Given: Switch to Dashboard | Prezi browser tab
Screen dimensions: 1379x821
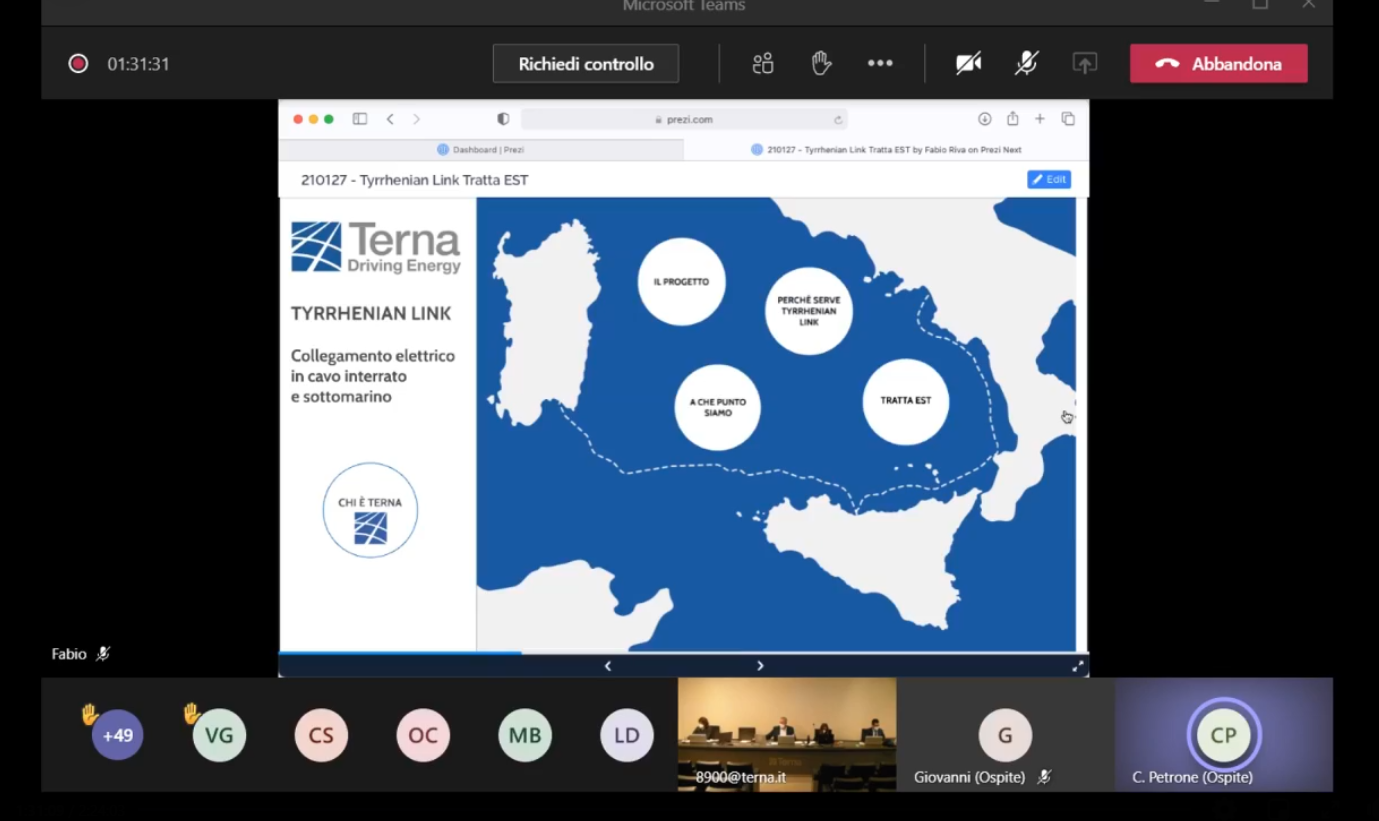Looking at the screenshot, I should 481,150.
